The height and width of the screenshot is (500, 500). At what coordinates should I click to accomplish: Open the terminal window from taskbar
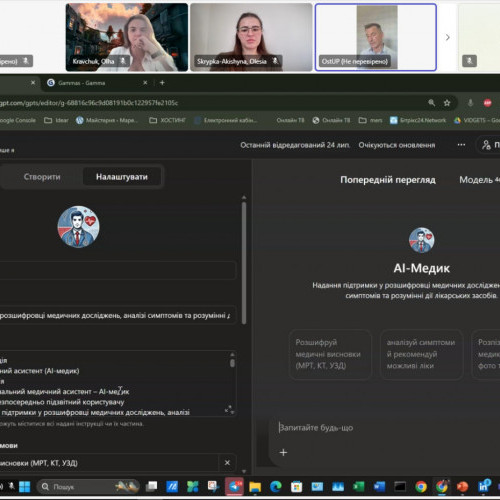[400, 487]
